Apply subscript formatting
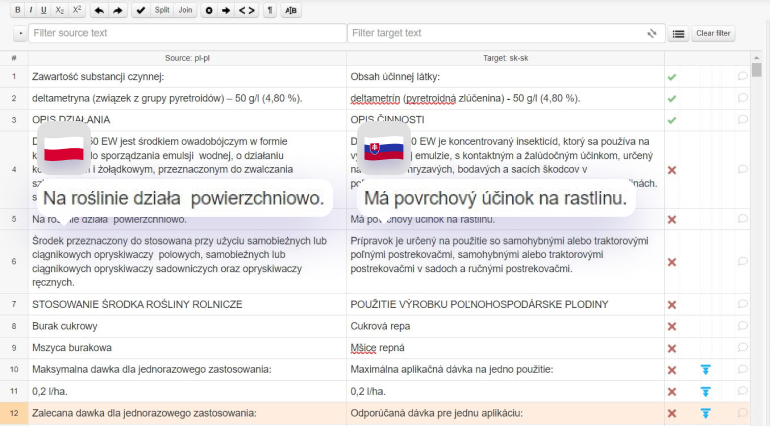The height and width of the screenshot is (427, 770). (x=60, y=10)
